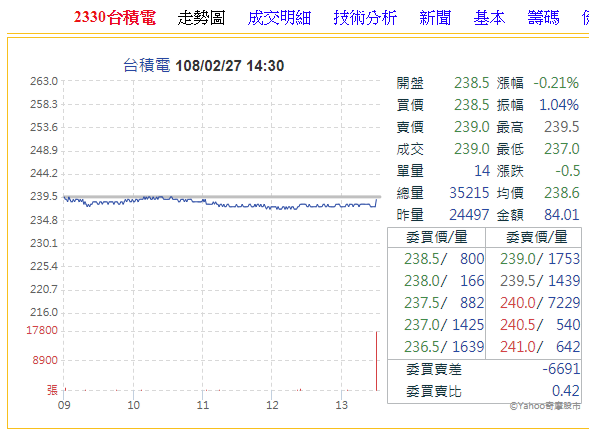Click the bid row 237.0/ 1425

[444, 325]
